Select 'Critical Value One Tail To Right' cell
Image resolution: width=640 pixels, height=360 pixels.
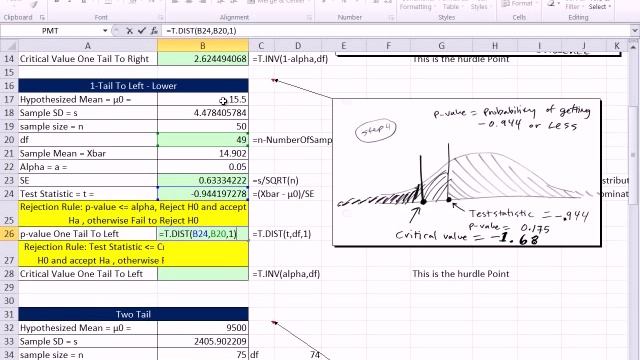(x=88, y=59)
